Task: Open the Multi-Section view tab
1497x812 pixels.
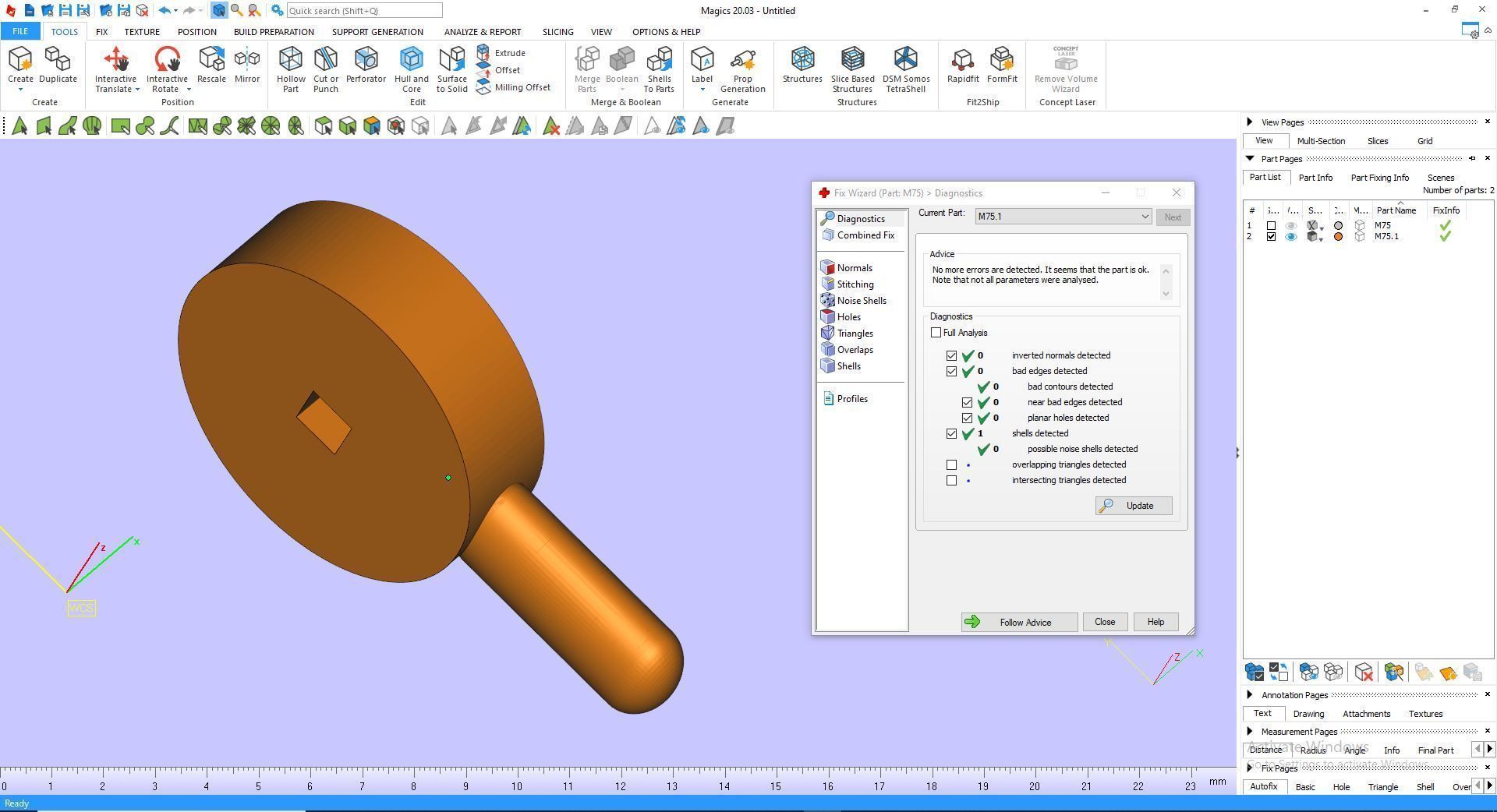Action: (x=1321, y=141)
